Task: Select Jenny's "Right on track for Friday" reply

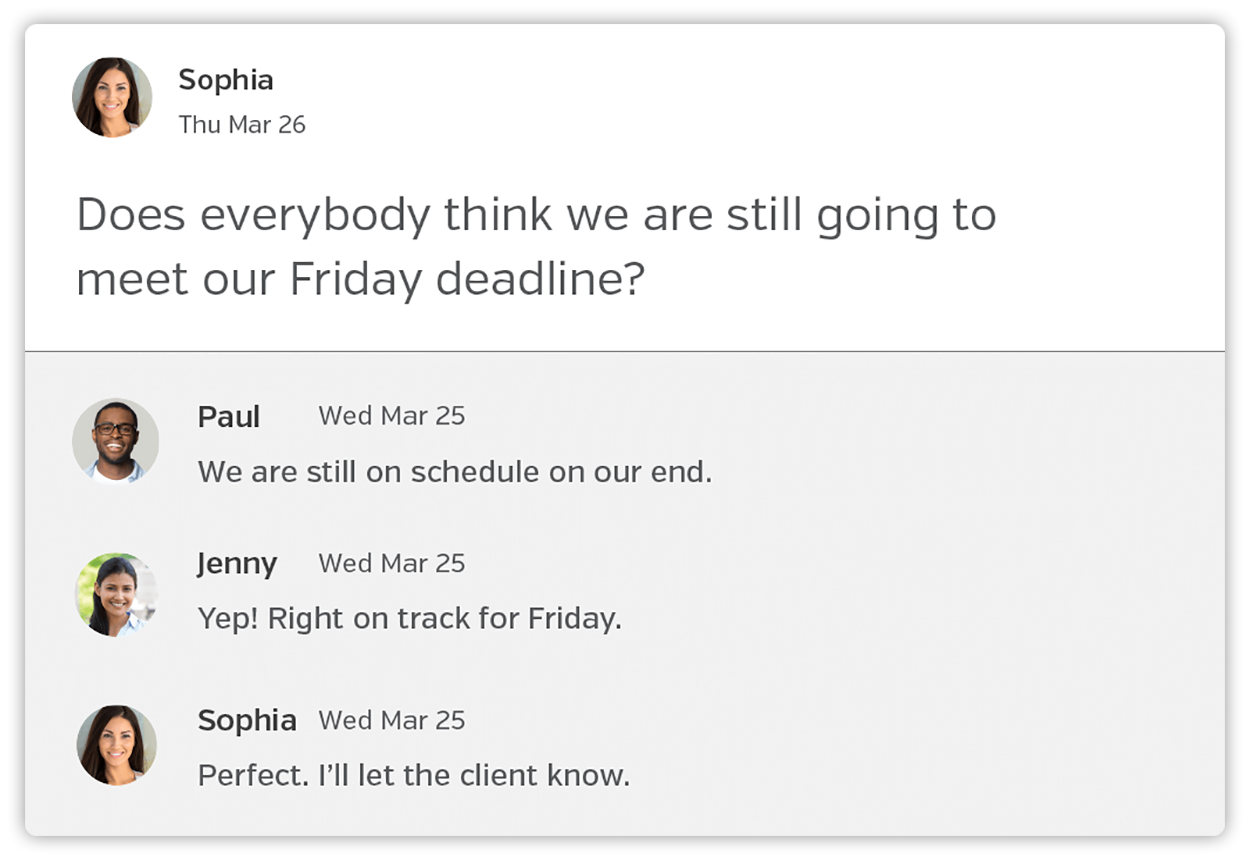Action: tap(410, 619)
